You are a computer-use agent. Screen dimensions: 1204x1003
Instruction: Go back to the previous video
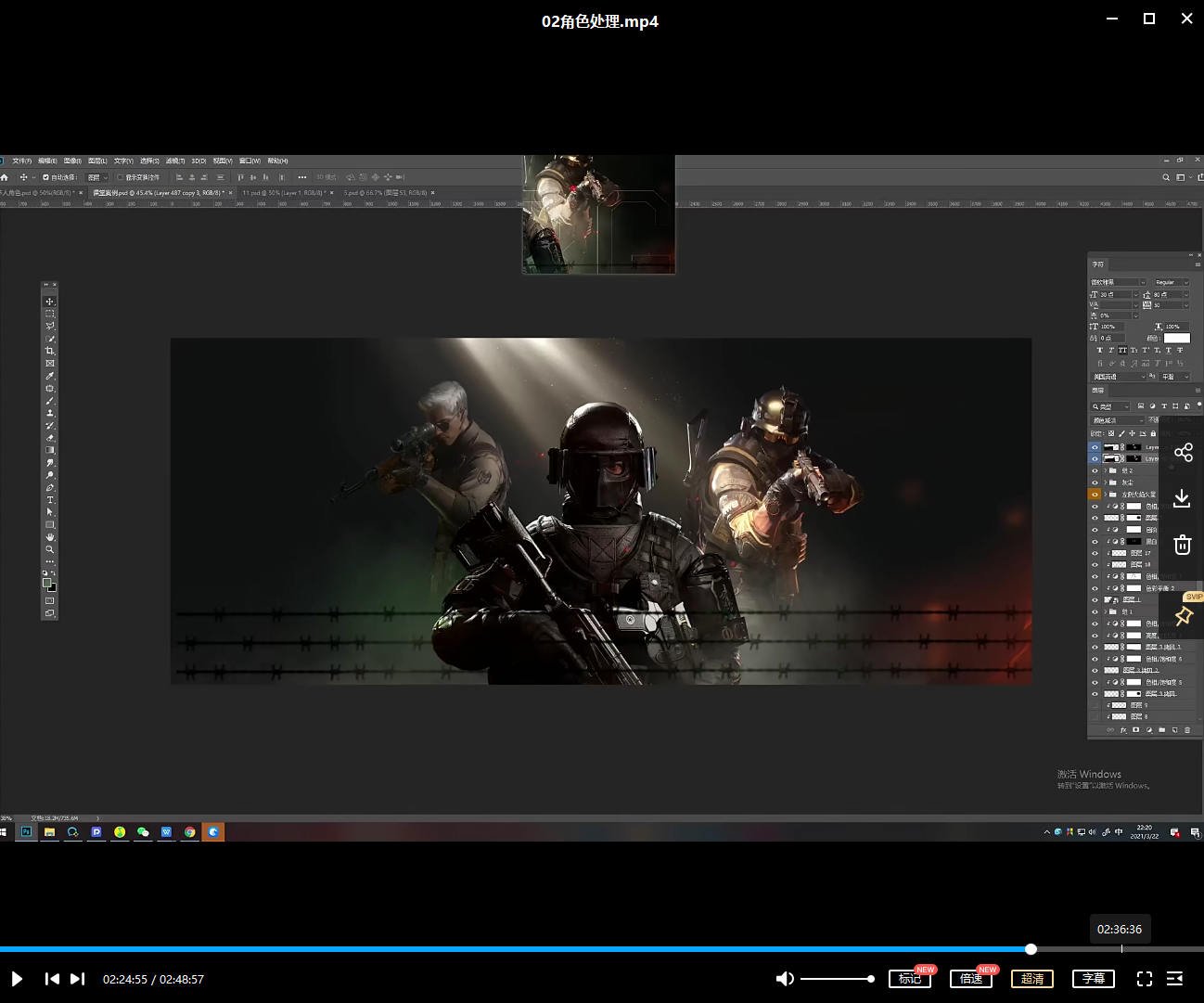pos(52,979)
